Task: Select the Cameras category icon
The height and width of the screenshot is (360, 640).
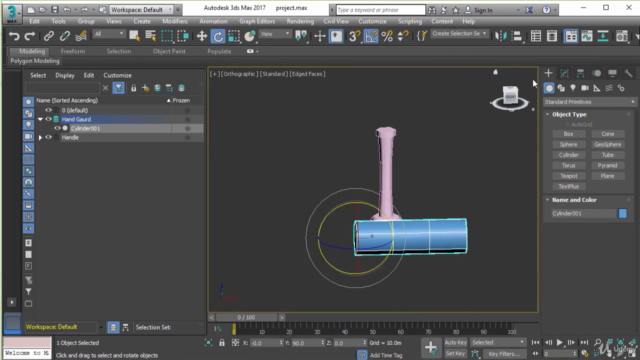Action: [585, 88]
